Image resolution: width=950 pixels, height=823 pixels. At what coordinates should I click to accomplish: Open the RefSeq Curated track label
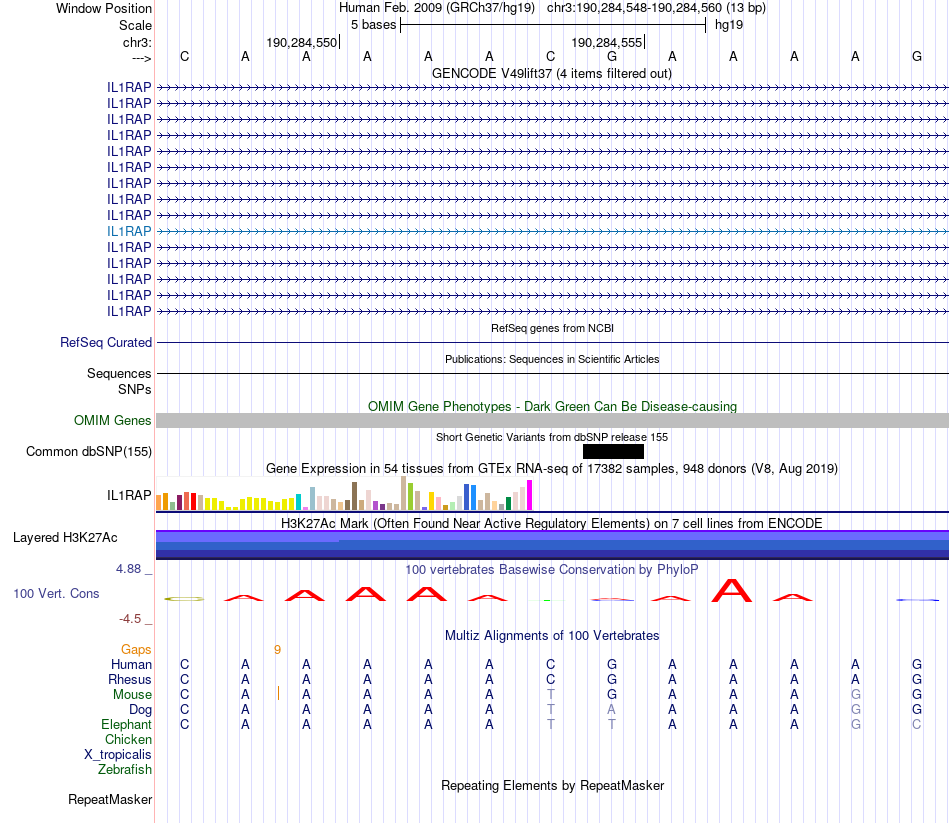[x=106, y=342]
